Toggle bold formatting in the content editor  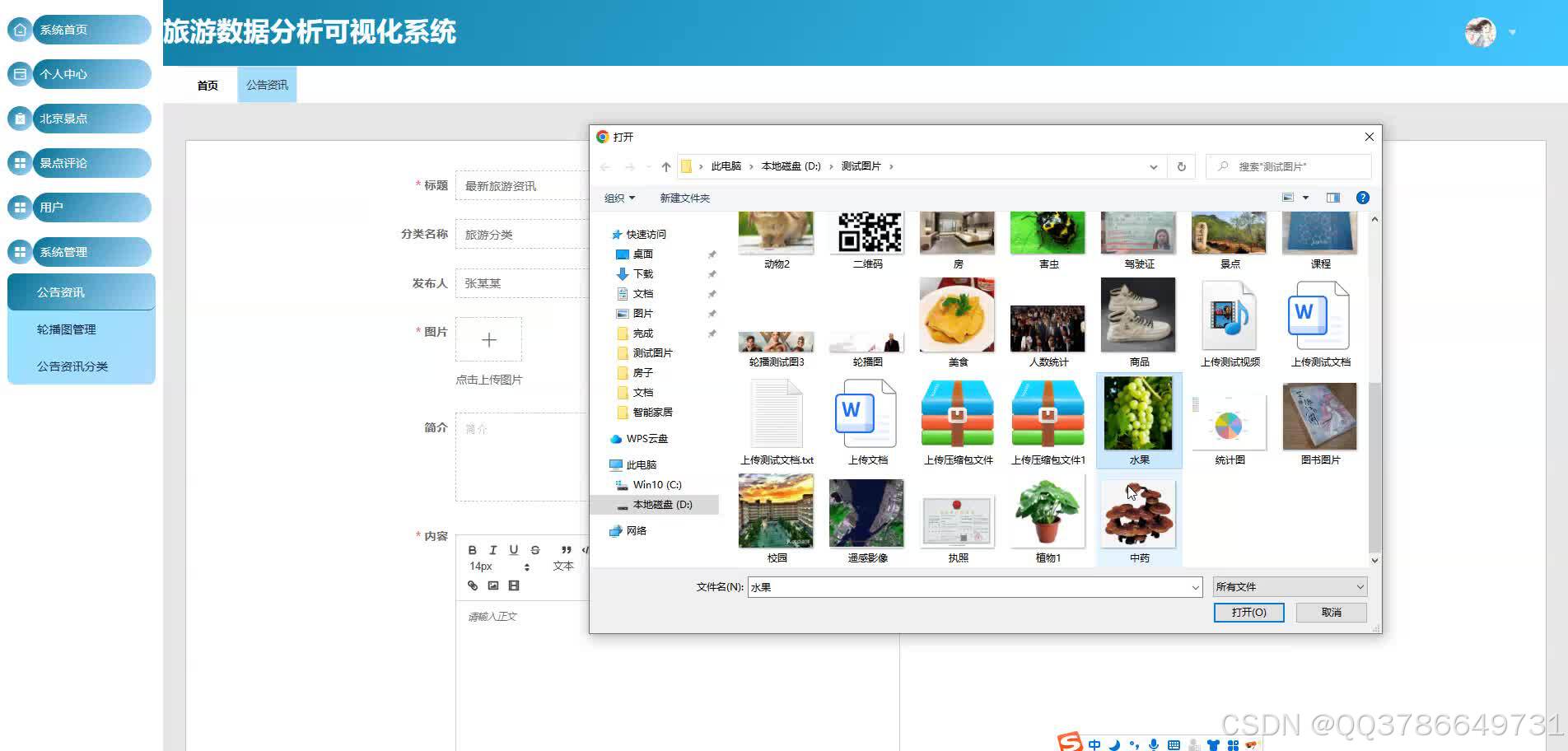click(473, 550)
